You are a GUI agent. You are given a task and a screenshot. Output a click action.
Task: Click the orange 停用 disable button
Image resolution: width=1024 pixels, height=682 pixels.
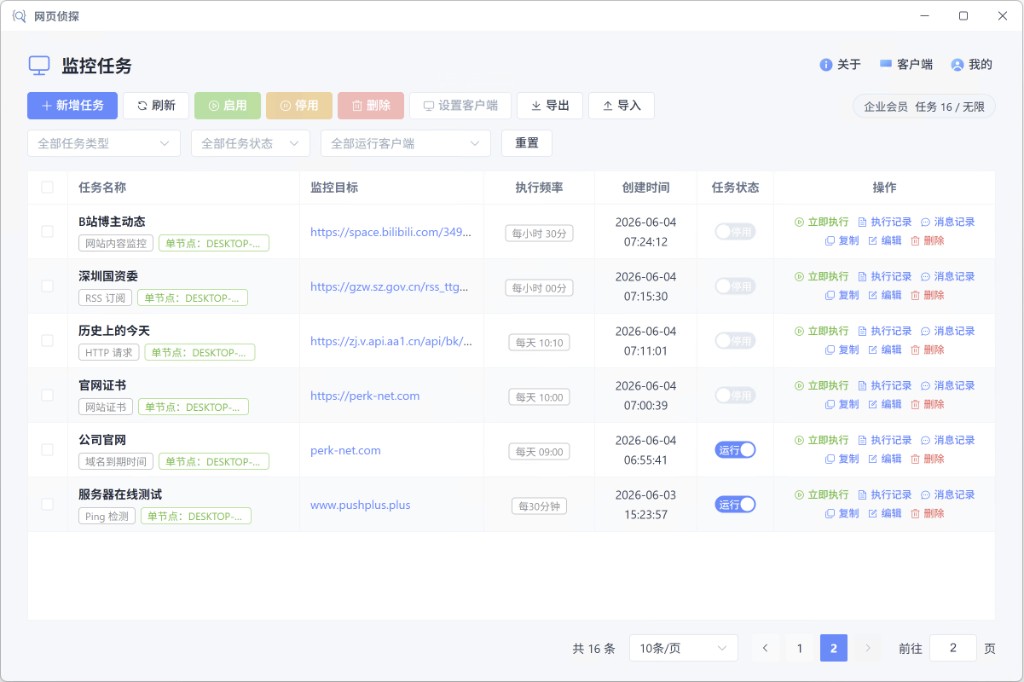(x=299, y=106)
